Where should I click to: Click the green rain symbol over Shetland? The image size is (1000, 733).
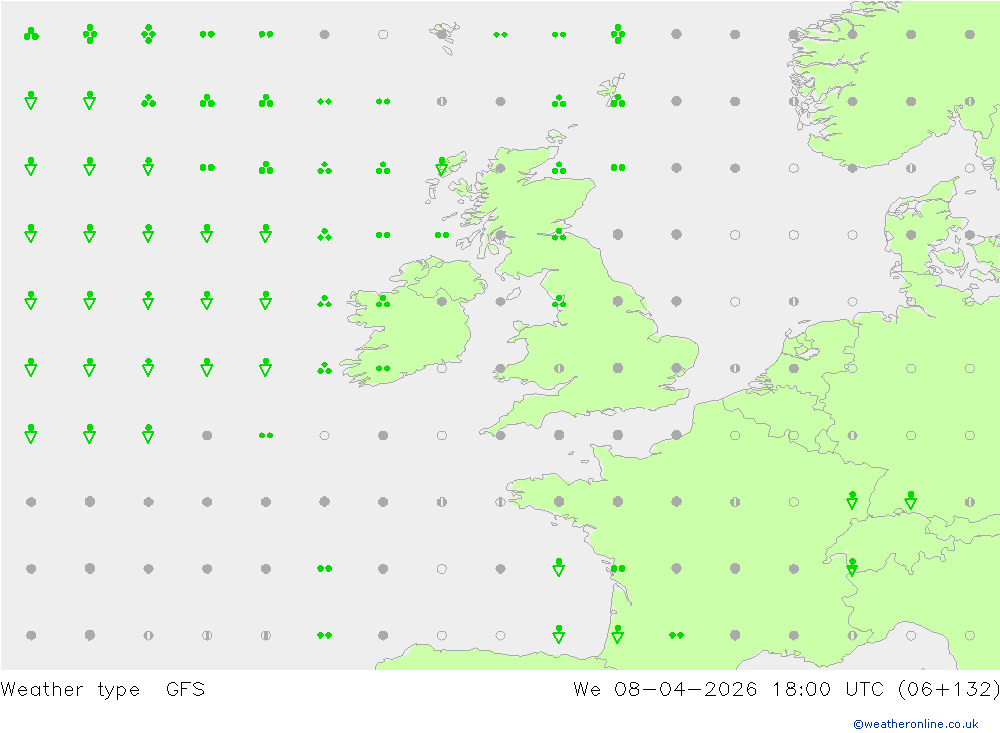pos(617,101)
